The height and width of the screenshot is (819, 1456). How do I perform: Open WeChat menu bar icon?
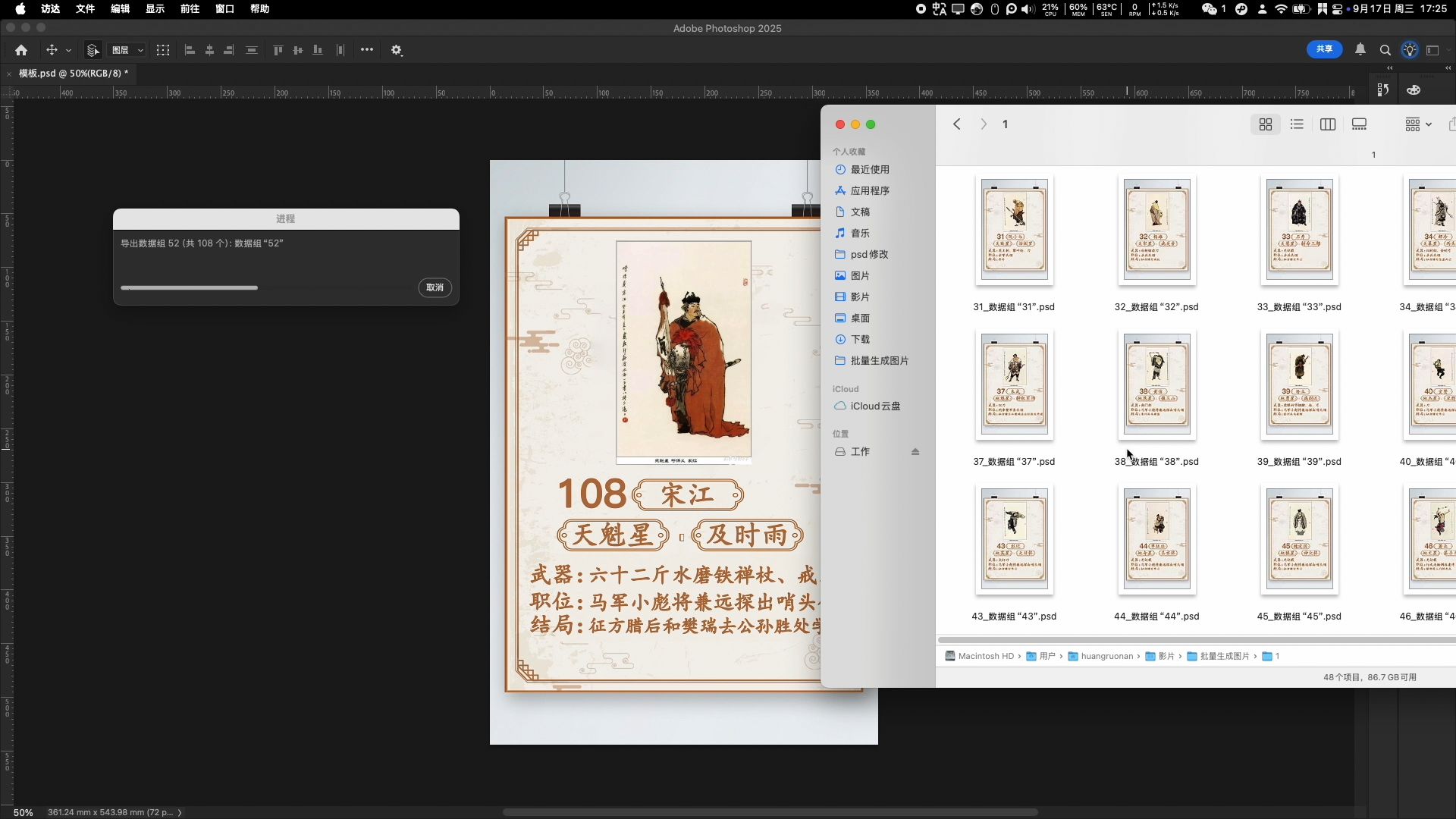click(x=1210, y=9)
